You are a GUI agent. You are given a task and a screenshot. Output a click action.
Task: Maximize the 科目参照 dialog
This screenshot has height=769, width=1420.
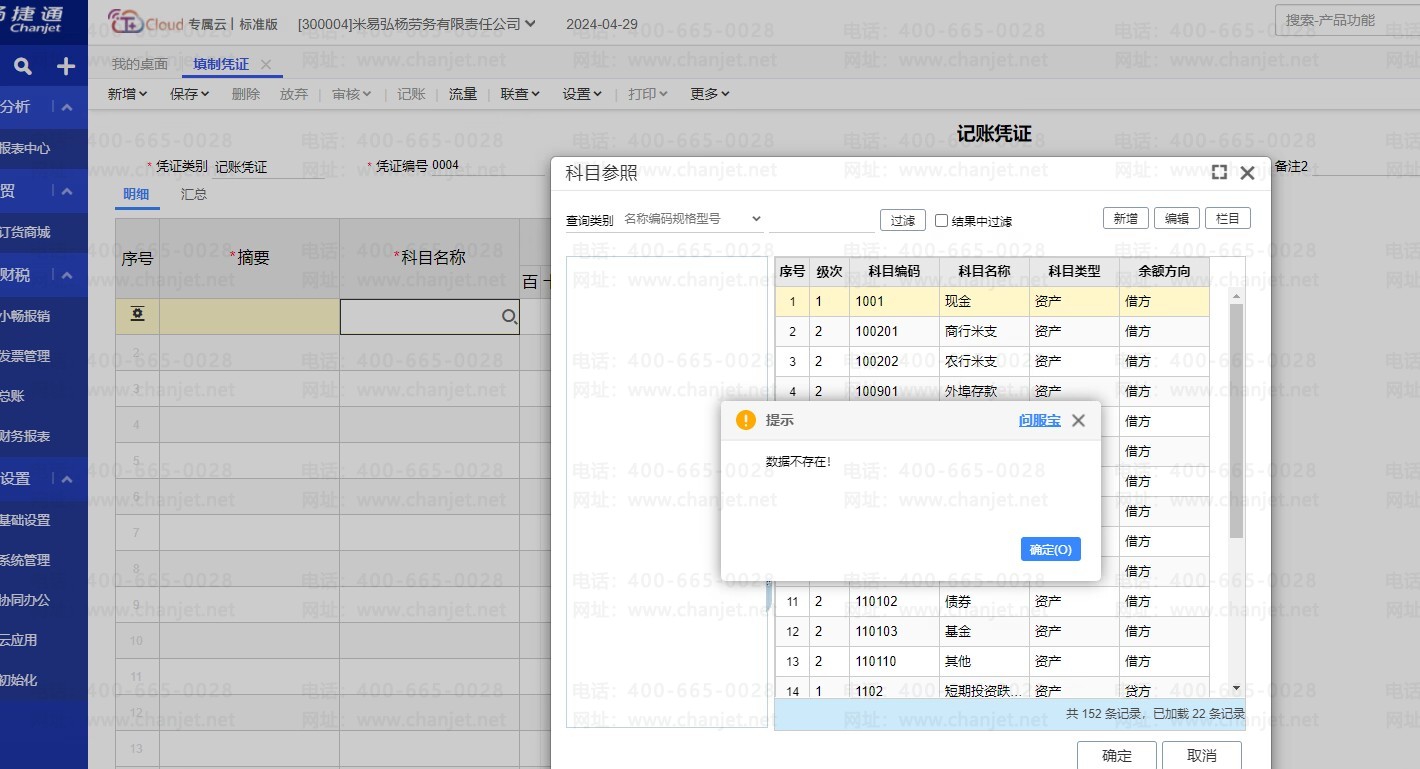(x=1219, y=173)
